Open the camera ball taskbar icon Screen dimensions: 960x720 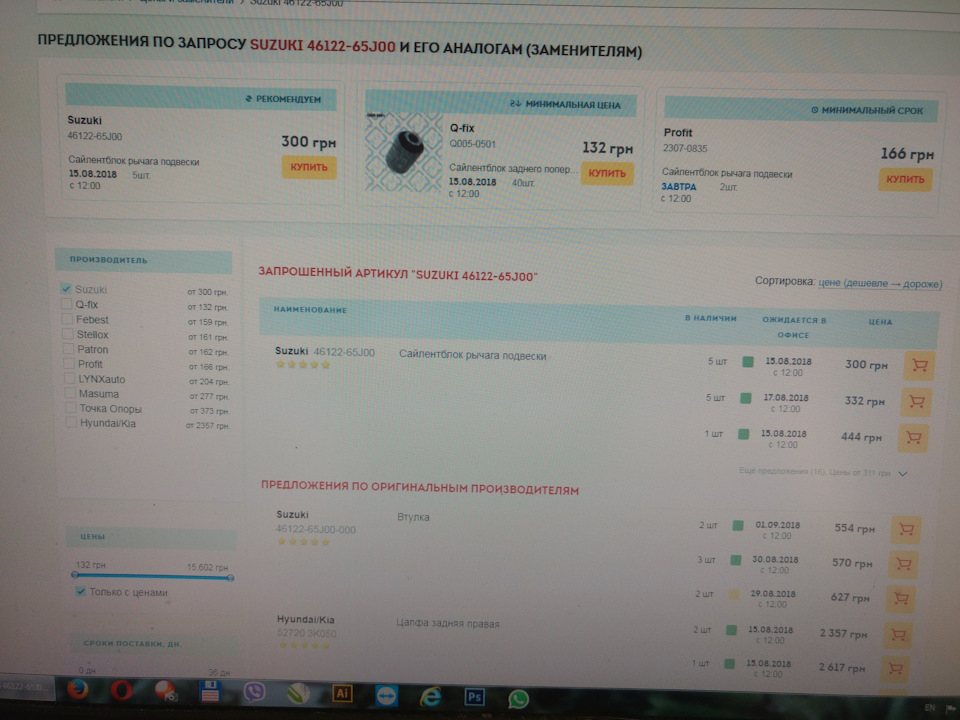click(166, 691)
